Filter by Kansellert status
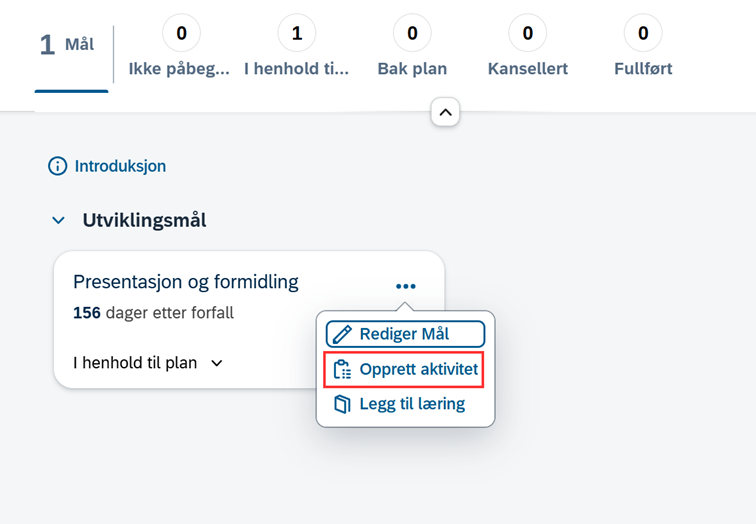Screen dimensions: 756x524 tap(527, 47)
